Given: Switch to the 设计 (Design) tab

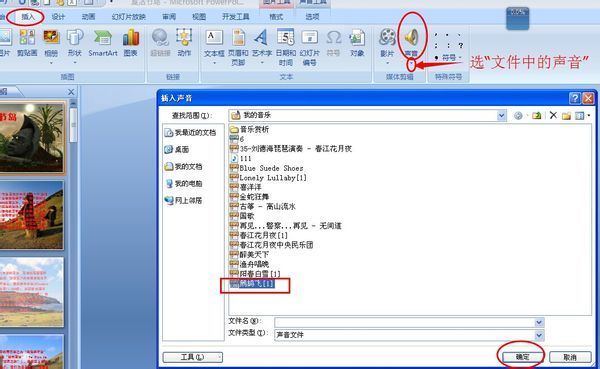Looking at the screenshot, I should [58, 17].
